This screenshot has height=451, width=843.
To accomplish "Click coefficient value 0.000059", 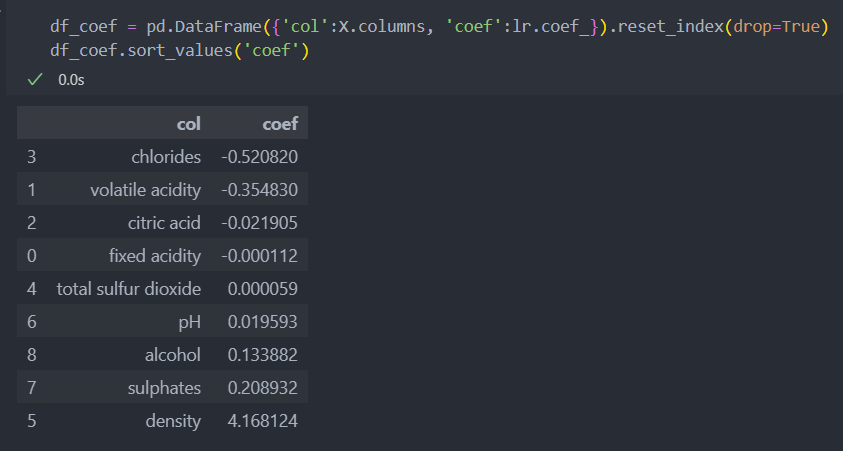I will [x=262, y=289].
